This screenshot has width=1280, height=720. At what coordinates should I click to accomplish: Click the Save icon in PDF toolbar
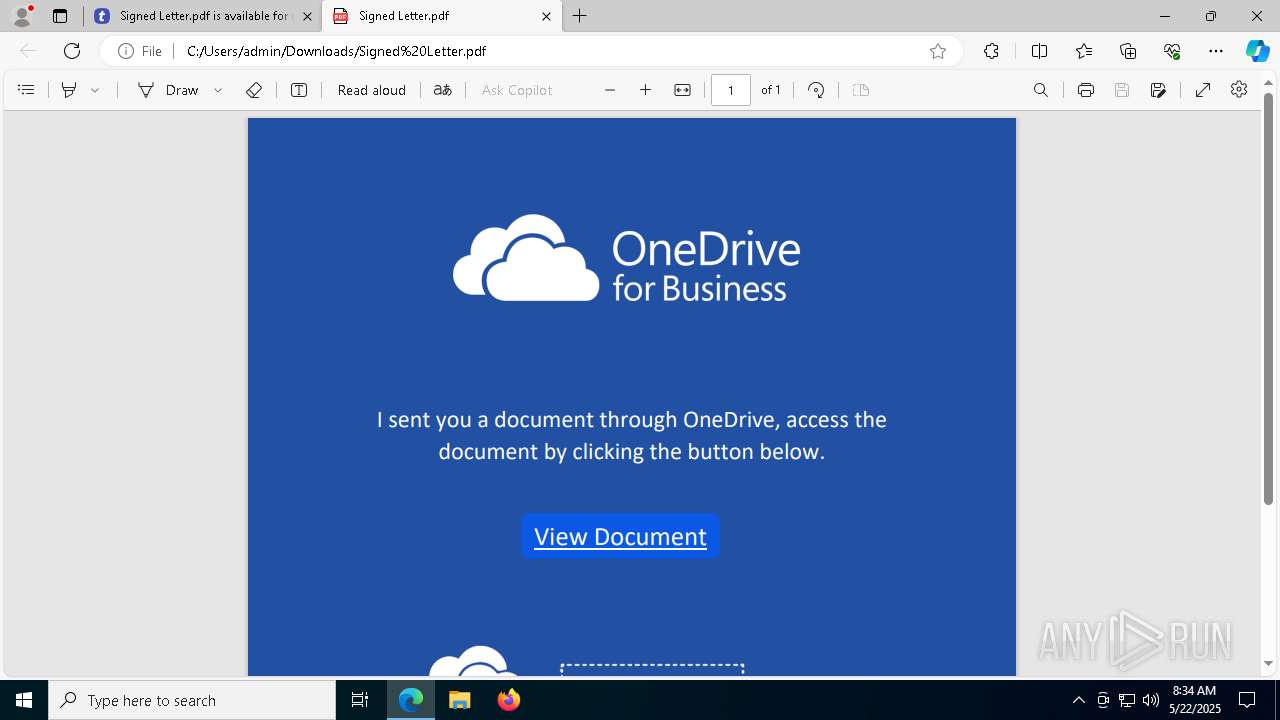click(x=1122, y=90)
